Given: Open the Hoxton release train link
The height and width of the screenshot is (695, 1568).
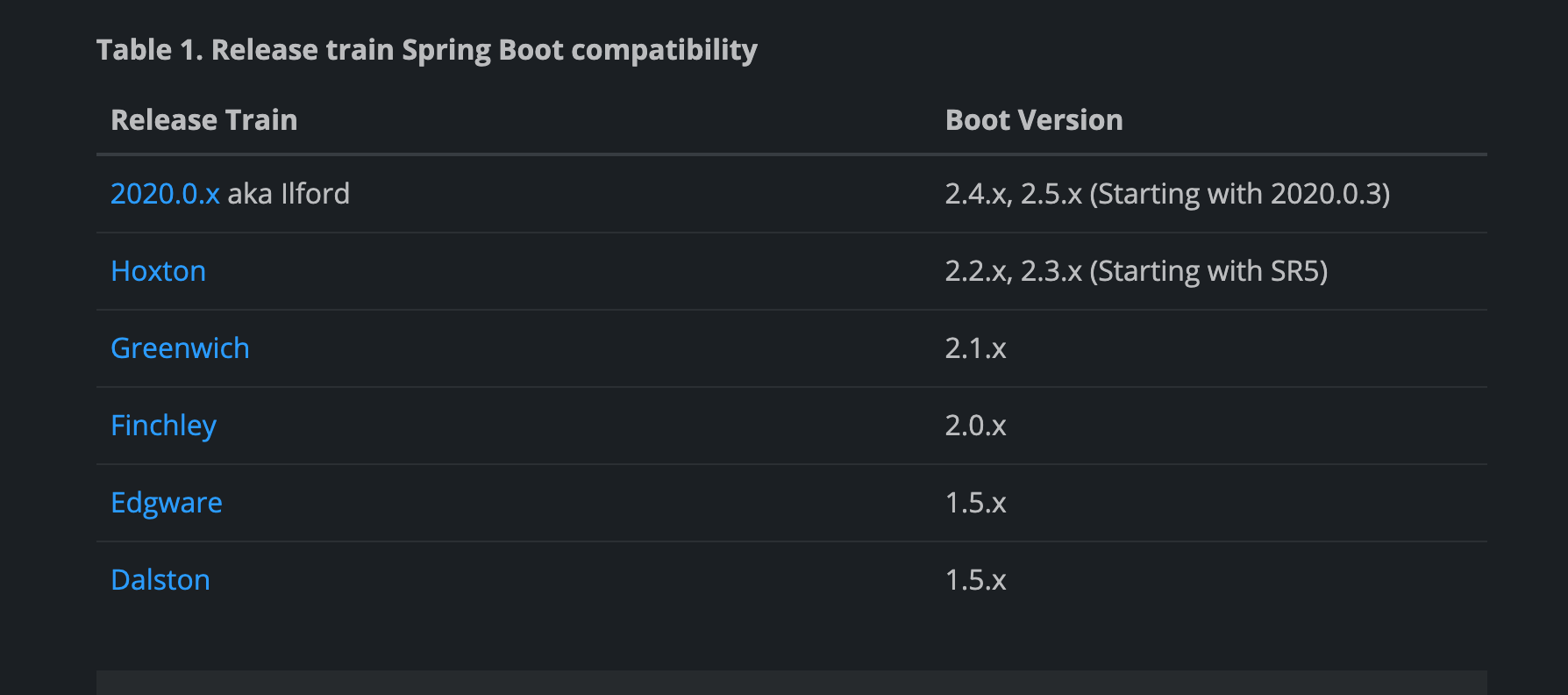Looking at the screenshot, I should click(x=158, y=271).
